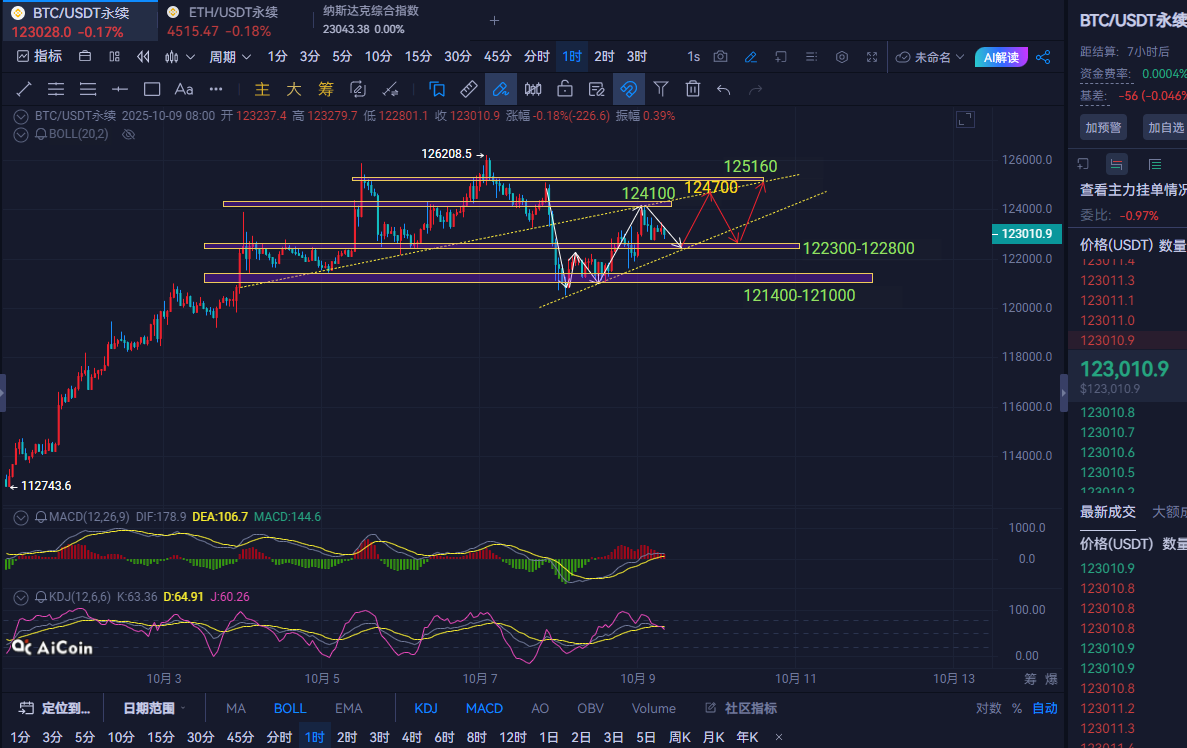Take a chart screenshot with camera icon

(x=721, y=57)
